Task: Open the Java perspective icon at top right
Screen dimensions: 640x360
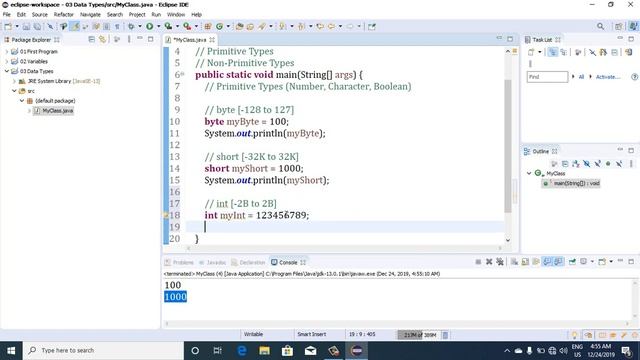Action: tap(633, 27)
